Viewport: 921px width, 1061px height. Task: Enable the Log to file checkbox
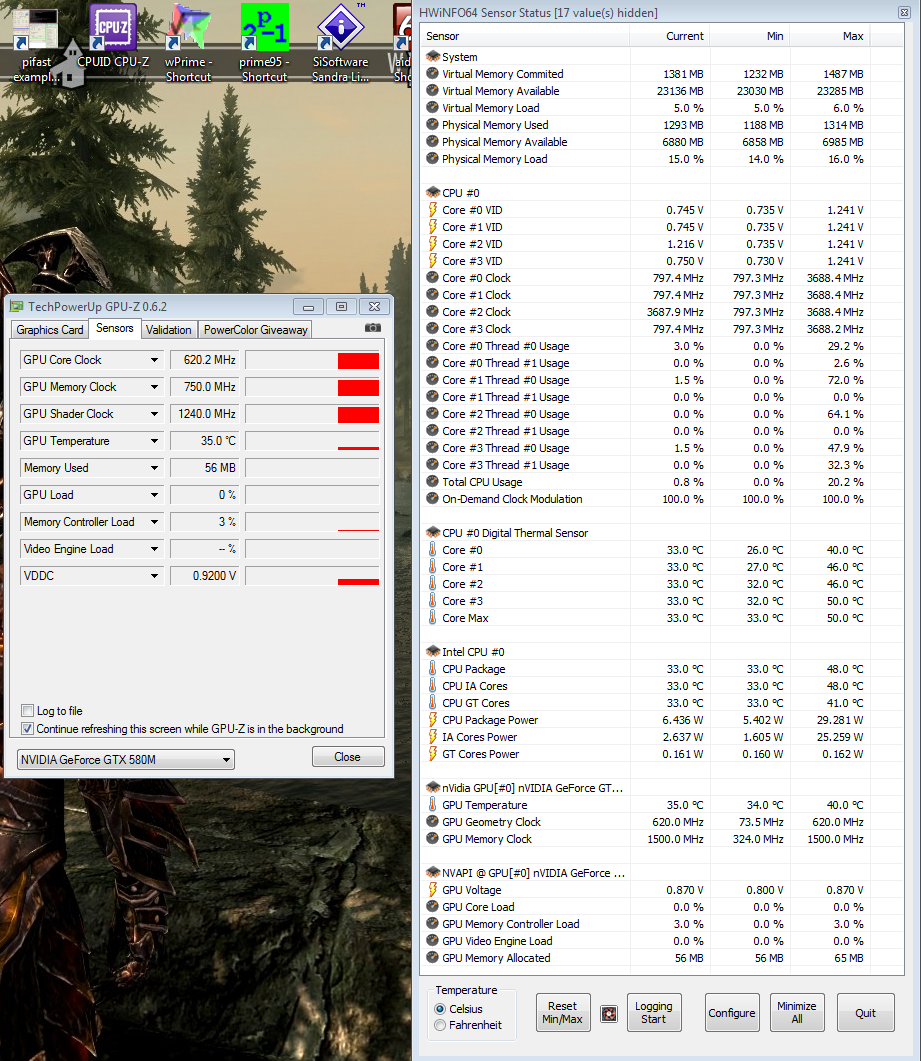(x=28, y=710)
